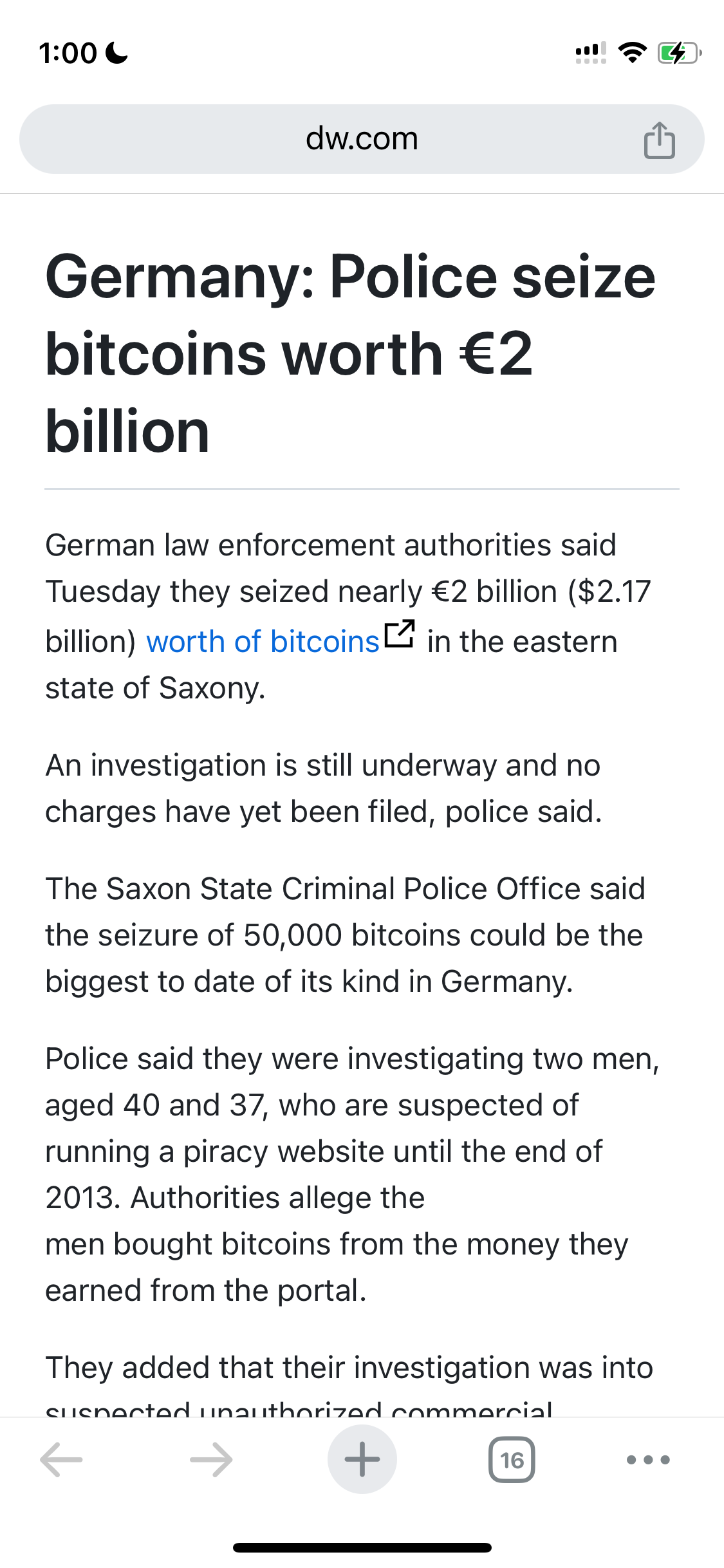Tap the cellular signal bars
724x1568 pixels.
pyautogui.click(x=591, y=53)
